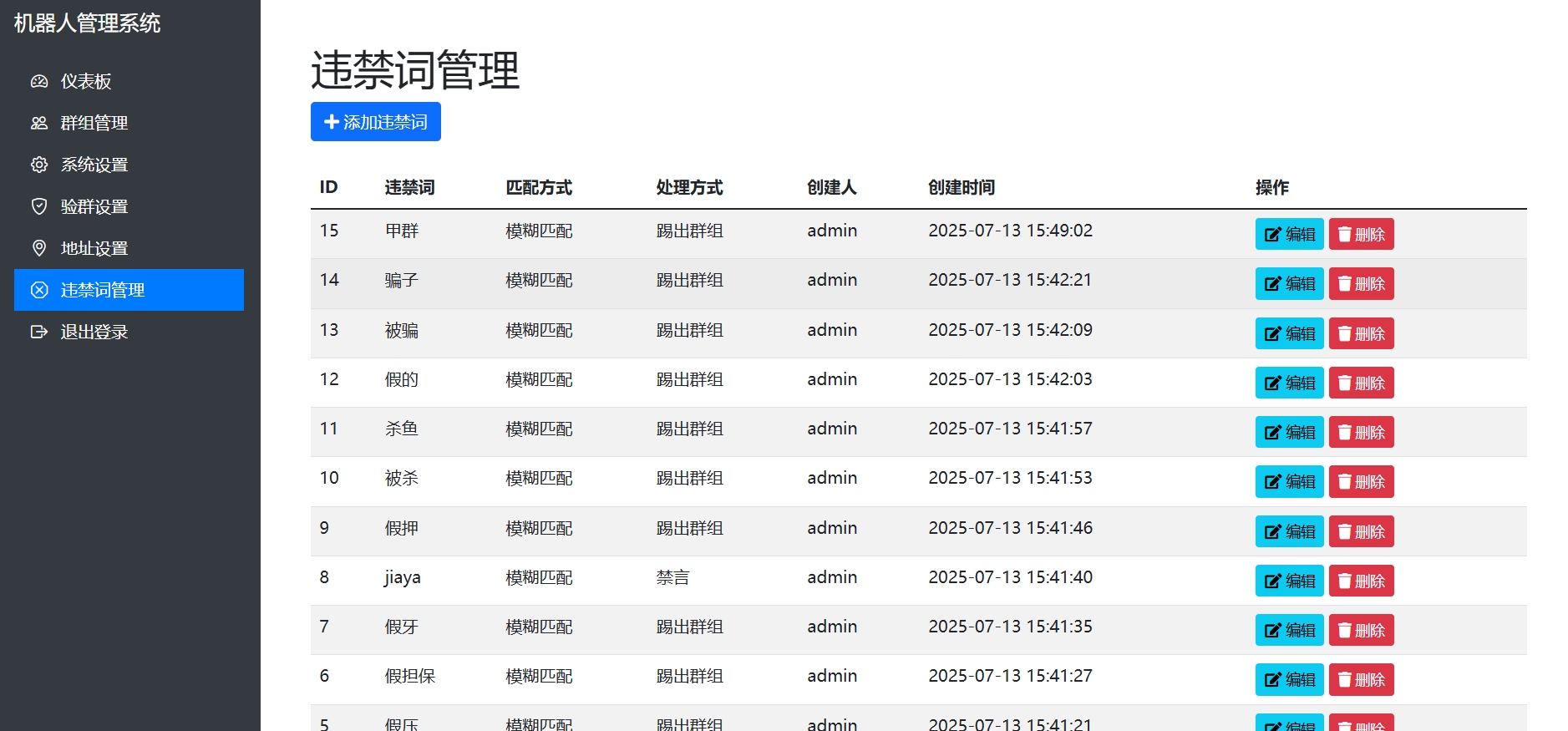The width and height of the screenshot is (1568, 731).
Task: Click the logout arrow icon
Action: (39, 332)
